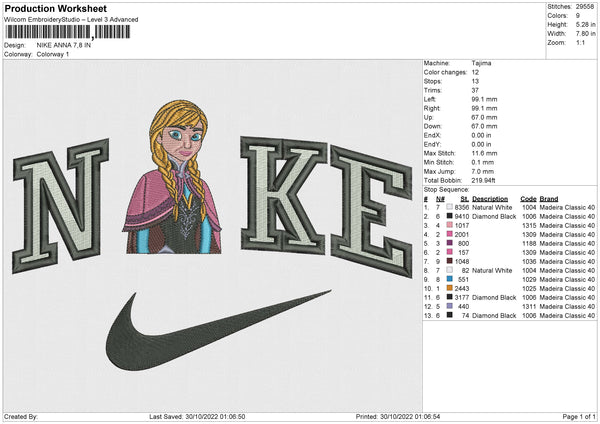This screenshot has width=600, height=424.
Task: Click the Height value 5.28 in
Action: [x=585, y=24]
